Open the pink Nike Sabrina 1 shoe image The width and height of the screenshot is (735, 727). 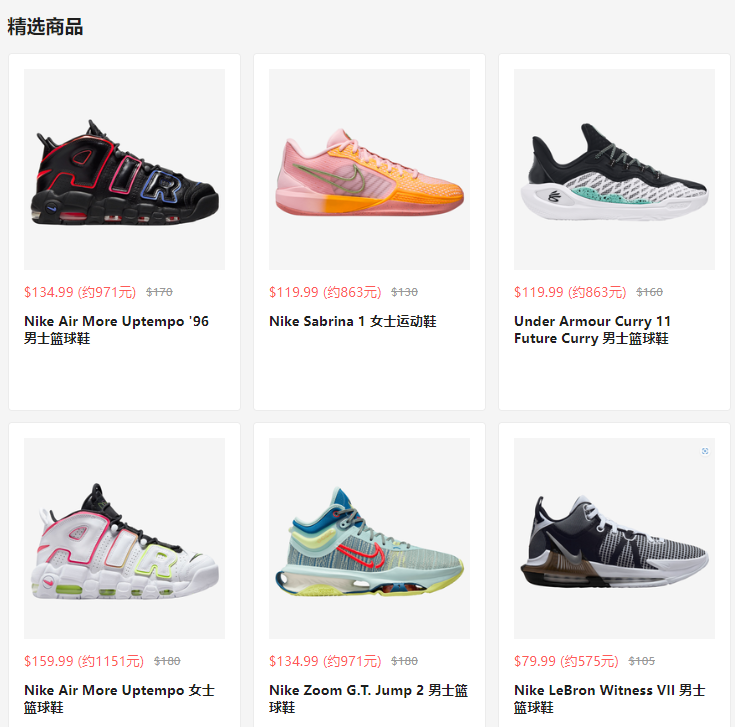(369, 169)
